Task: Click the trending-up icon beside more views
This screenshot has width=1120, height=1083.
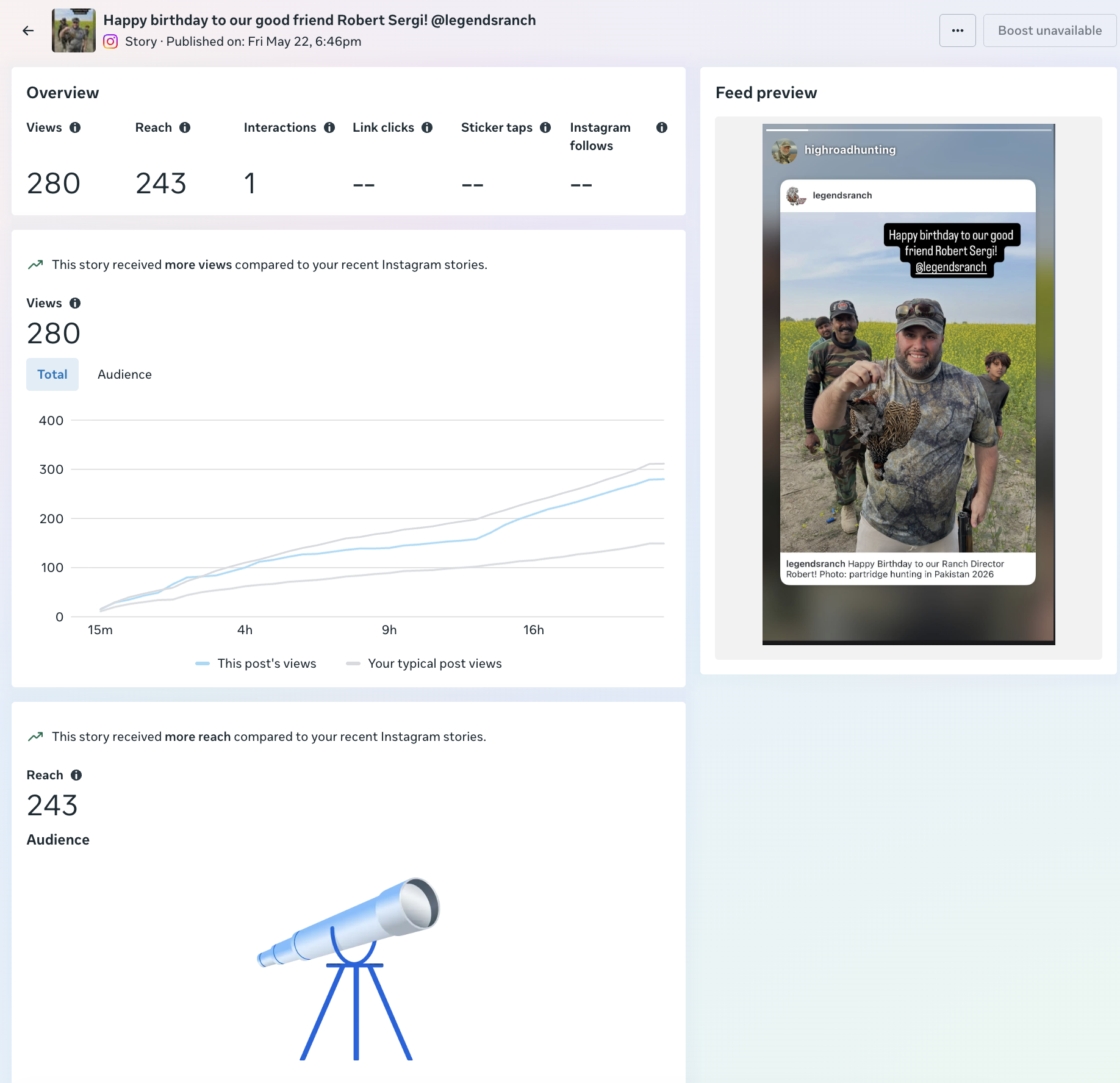Action: coord(35,265)
